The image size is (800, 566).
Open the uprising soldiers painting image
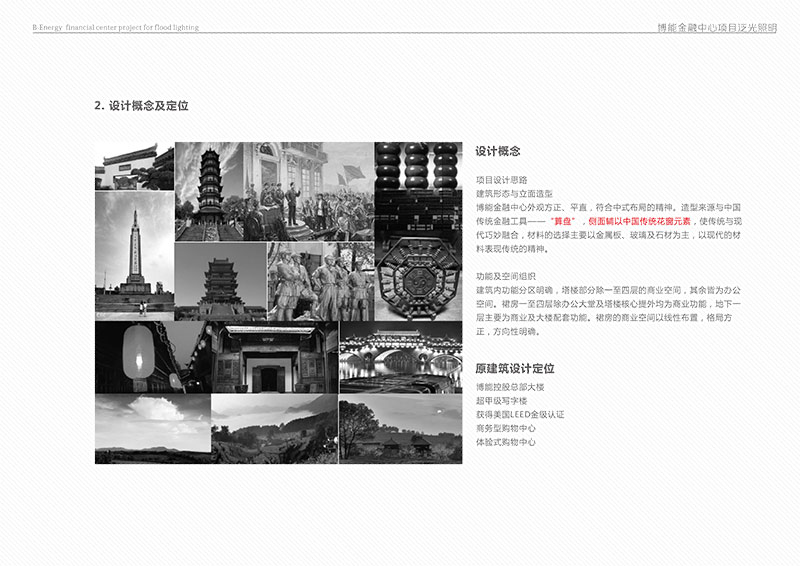tap(309, 190)
